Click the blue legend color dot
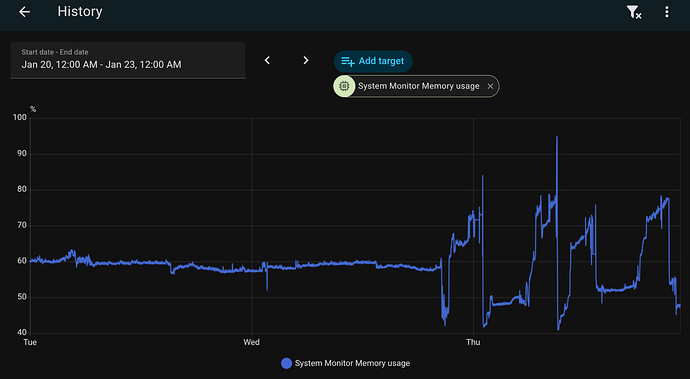 [286, 363]
